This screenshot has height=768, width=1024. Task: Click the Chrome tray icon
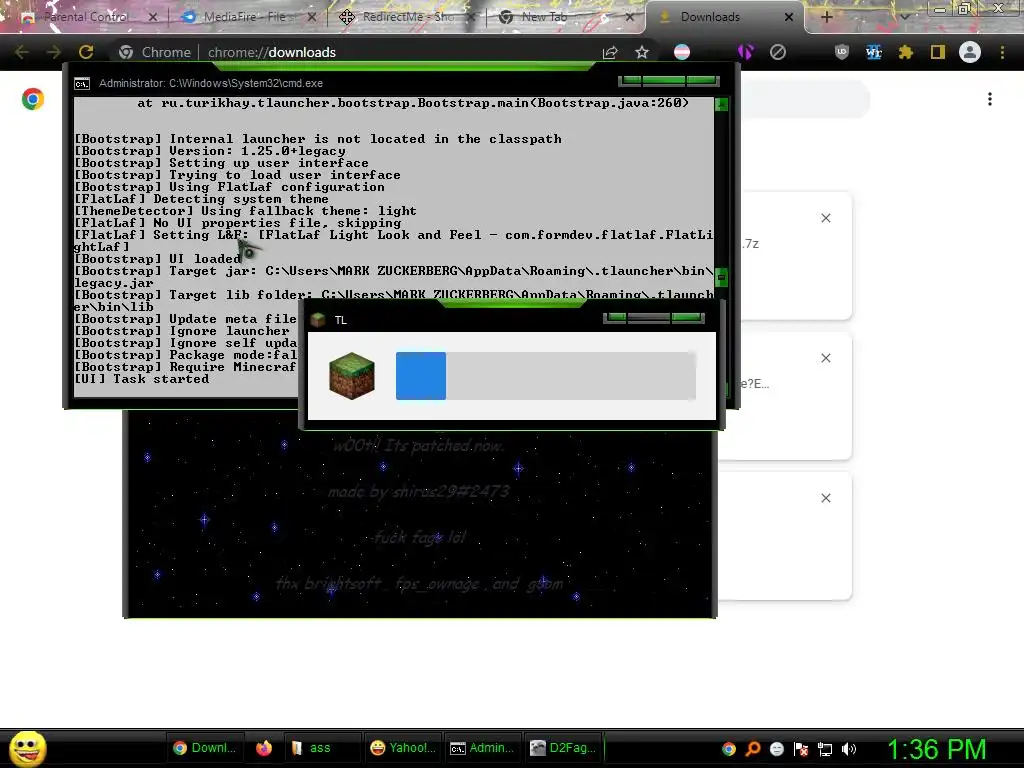pos(729,749)
